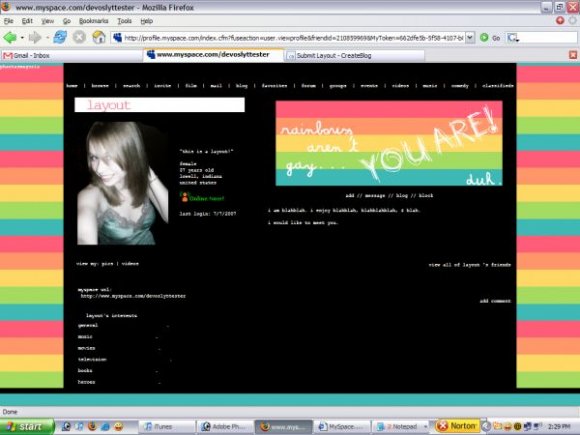
Task: Reload the page with the refresh icon
Action: pos(60,37)
